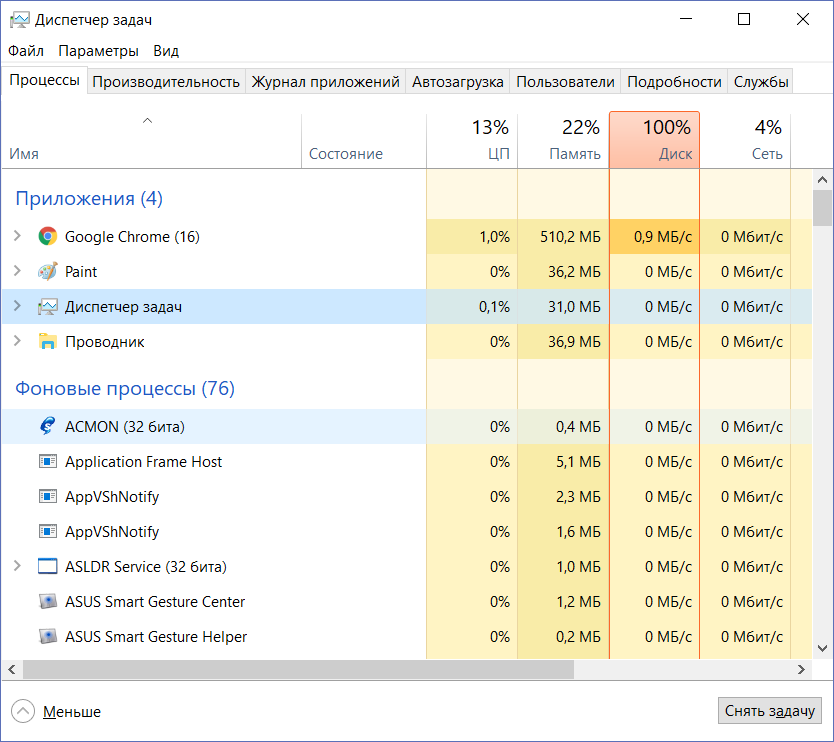Image resolution: width=834 pixels, height=742 pixels.
Task: Click the Фоновые процессы (76) group heading
Action: (x=125, y=389)
